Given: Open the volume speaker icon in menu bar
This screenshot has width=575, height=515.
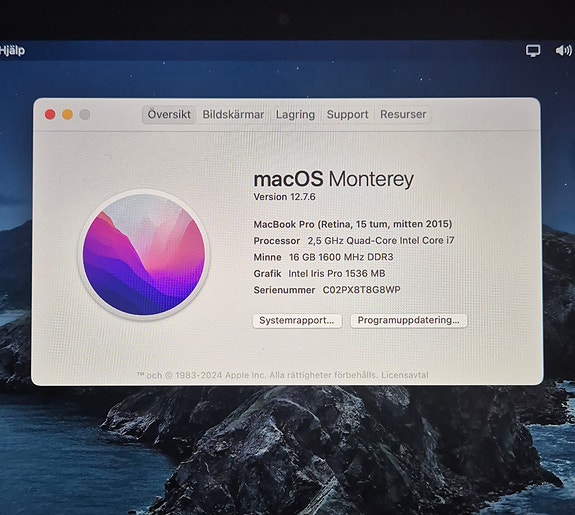Looking at the screenshot, I should pyautogui.click(x=564, y=50).
